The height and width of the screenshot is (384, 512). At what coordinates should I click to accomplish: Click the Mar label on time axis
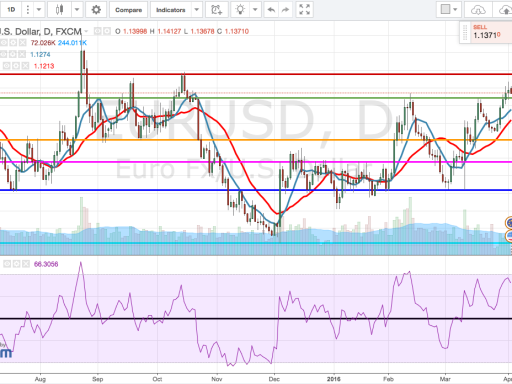[445, 379]
